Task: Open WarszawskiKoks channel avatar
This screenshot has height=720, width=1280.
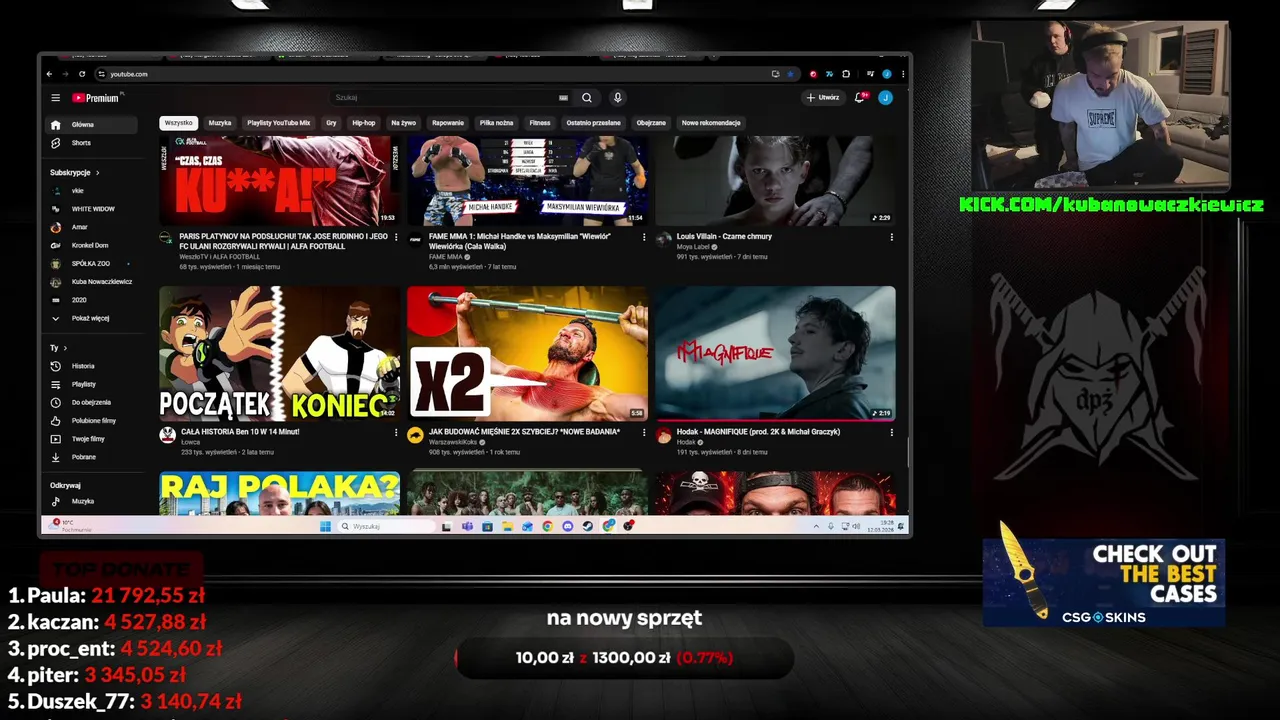Action: [x=415, y=435]
